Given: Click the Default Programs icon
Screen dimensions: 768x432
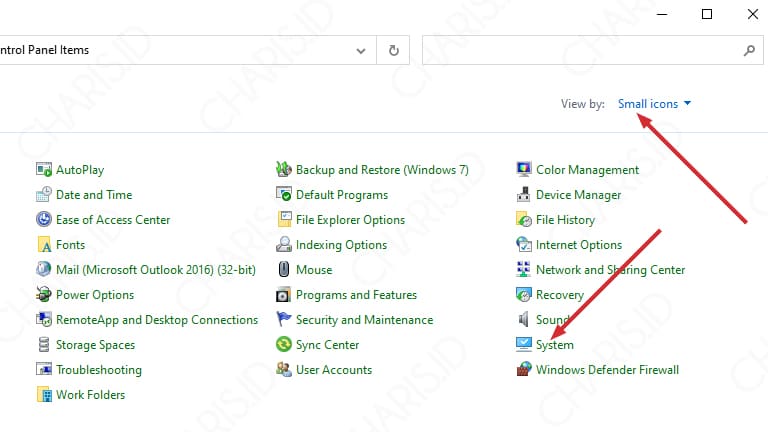Looking at the screenshot, I should tap(284, 195).
